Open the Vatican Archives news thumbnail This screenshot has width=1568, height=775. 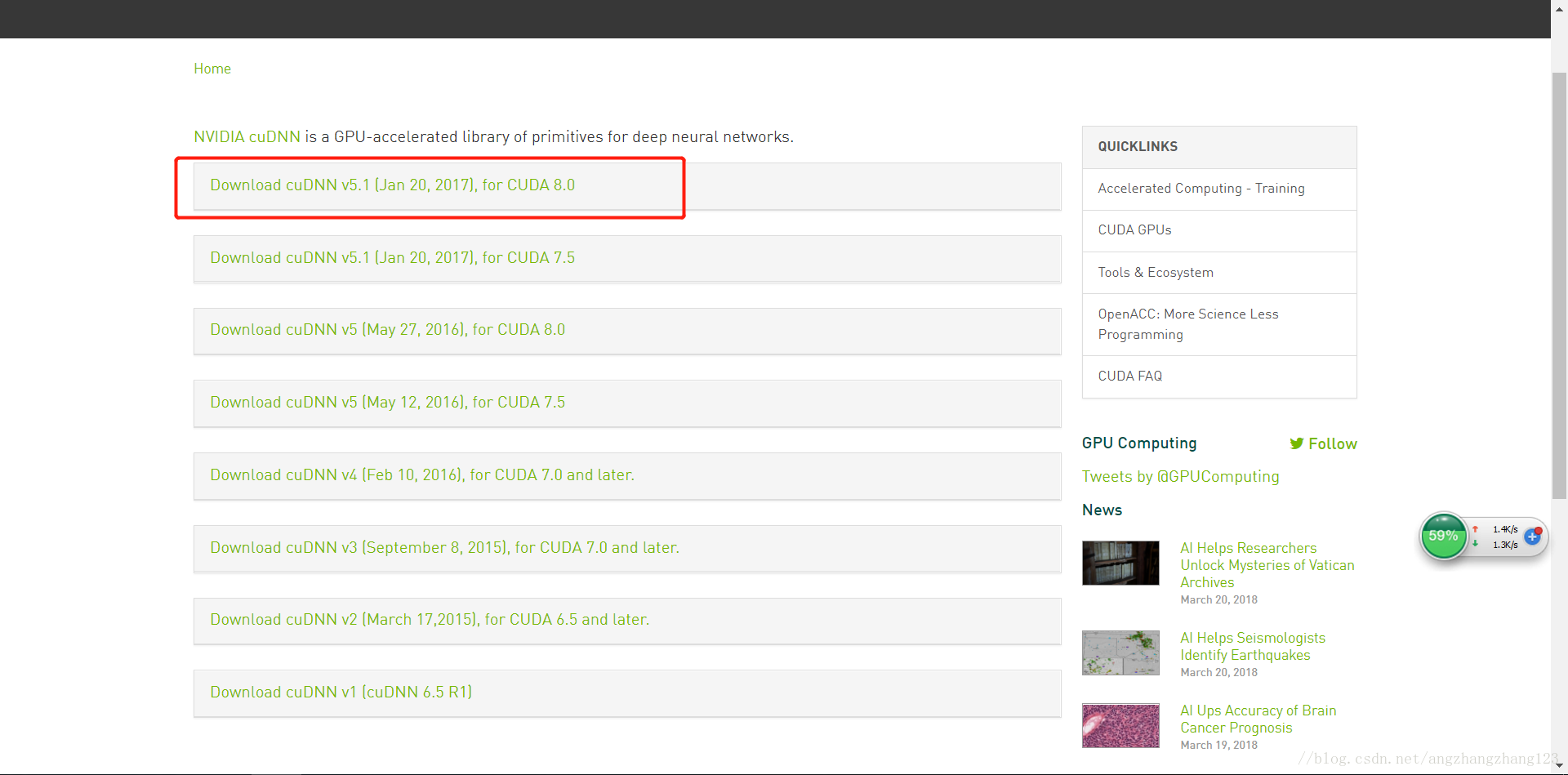(x=1120, y=563)
